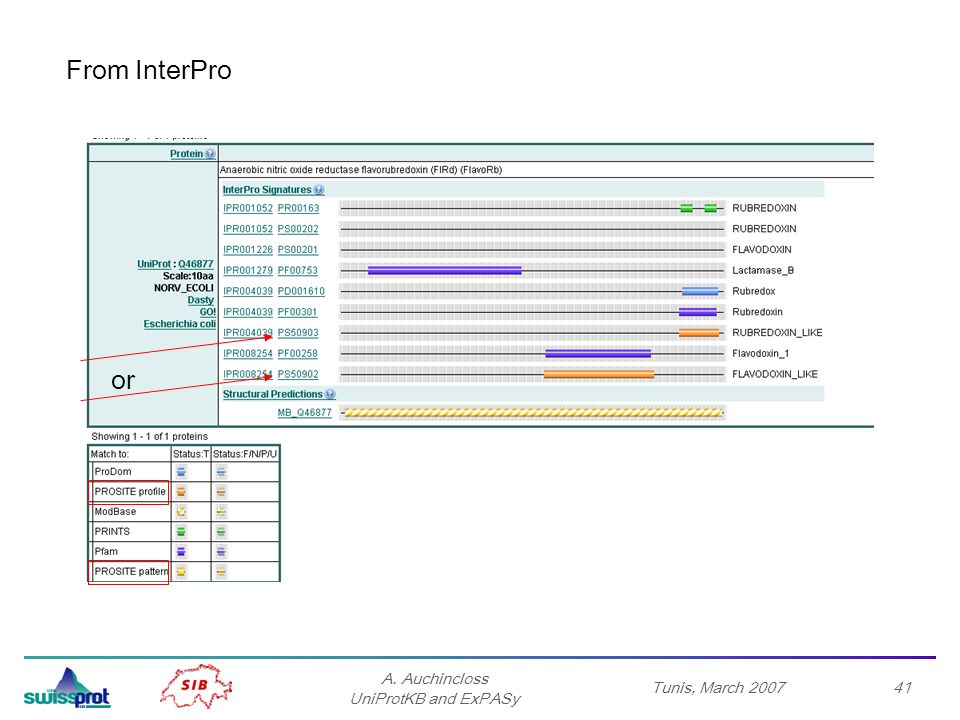Open signature PR00163

(298, 208)
